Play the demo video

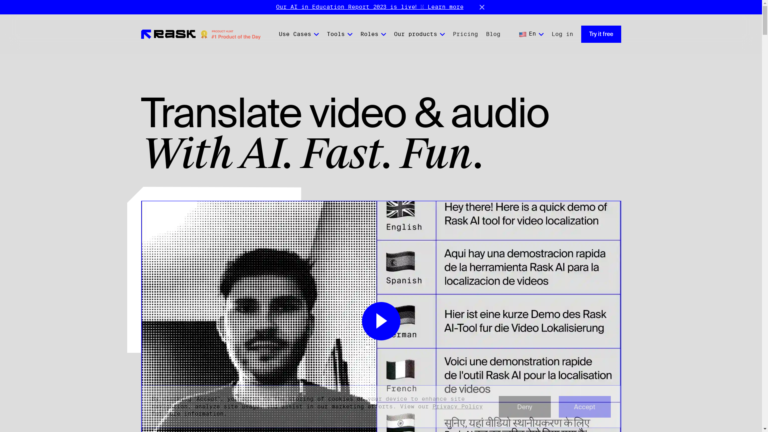pos(381,321)
